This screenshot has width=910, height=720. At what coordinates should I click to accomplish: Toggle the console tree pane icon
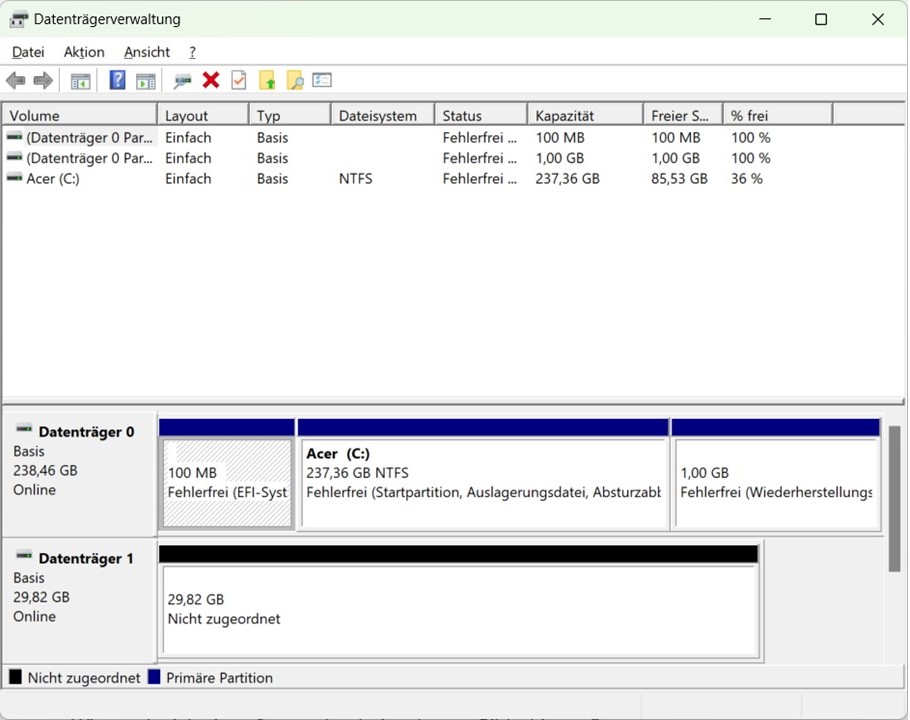[80, 81]
